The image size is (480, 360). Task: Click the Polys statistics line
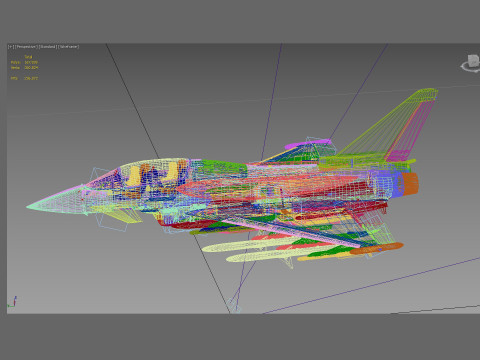24,62
